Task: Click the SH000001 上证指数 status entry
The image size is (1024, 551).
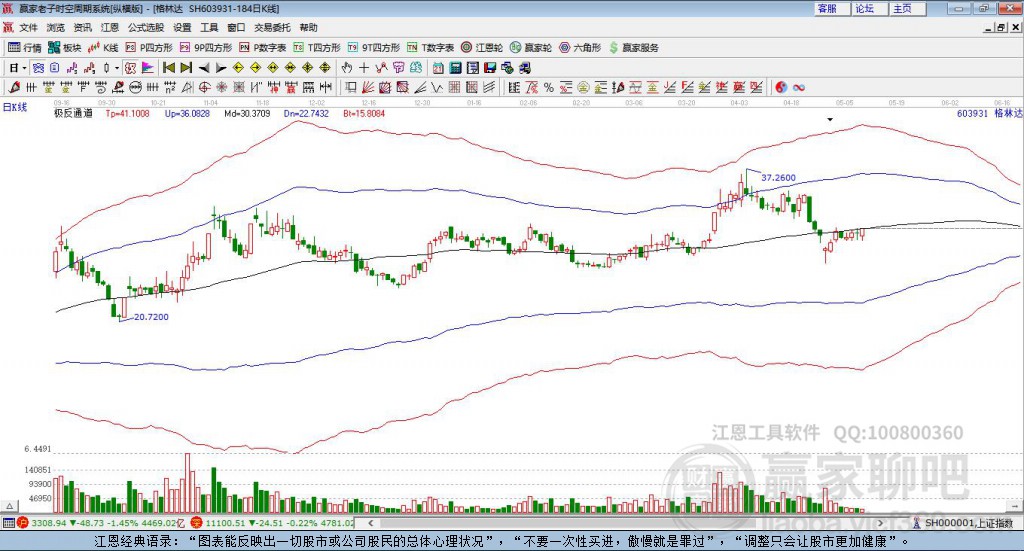Action: point(969,523)
